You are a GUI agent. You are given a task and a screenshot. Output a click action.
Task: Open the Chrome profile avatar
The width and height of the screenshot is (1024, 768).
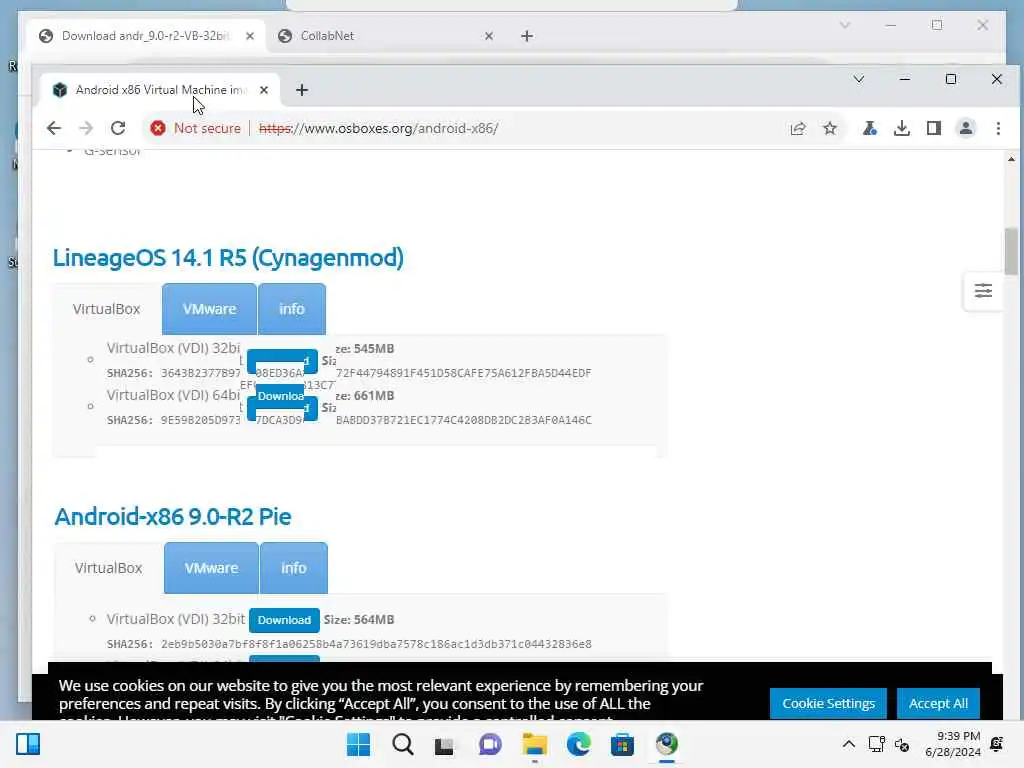click(966, 129)
